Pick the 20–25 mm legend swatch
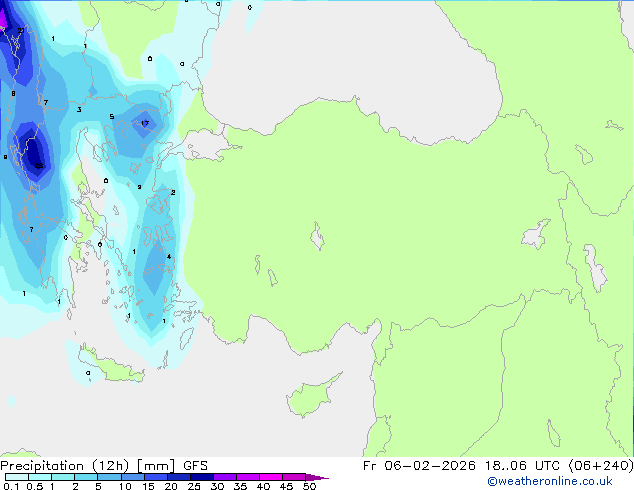Screen dimensions: 634x490 pos(179,477)
